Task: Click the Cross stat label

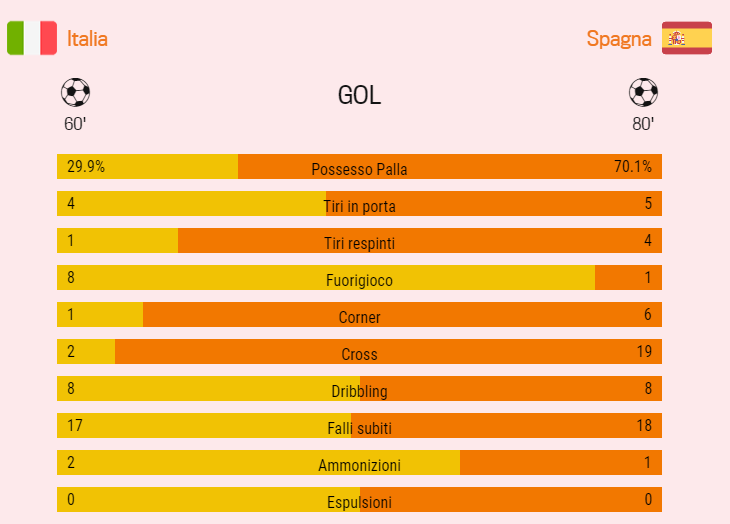Action: pyautogui.click(x=359, y=354)
